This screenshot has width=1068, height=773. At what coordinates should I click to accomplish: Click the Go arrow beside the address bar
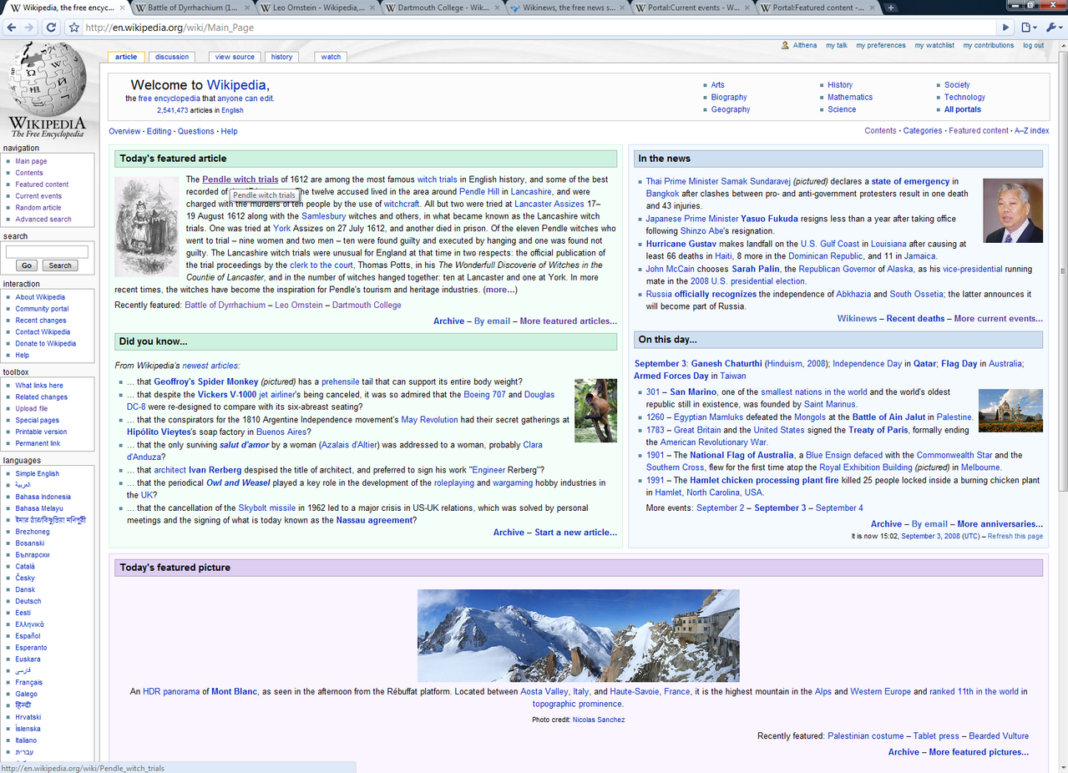tap(1005, 27)
